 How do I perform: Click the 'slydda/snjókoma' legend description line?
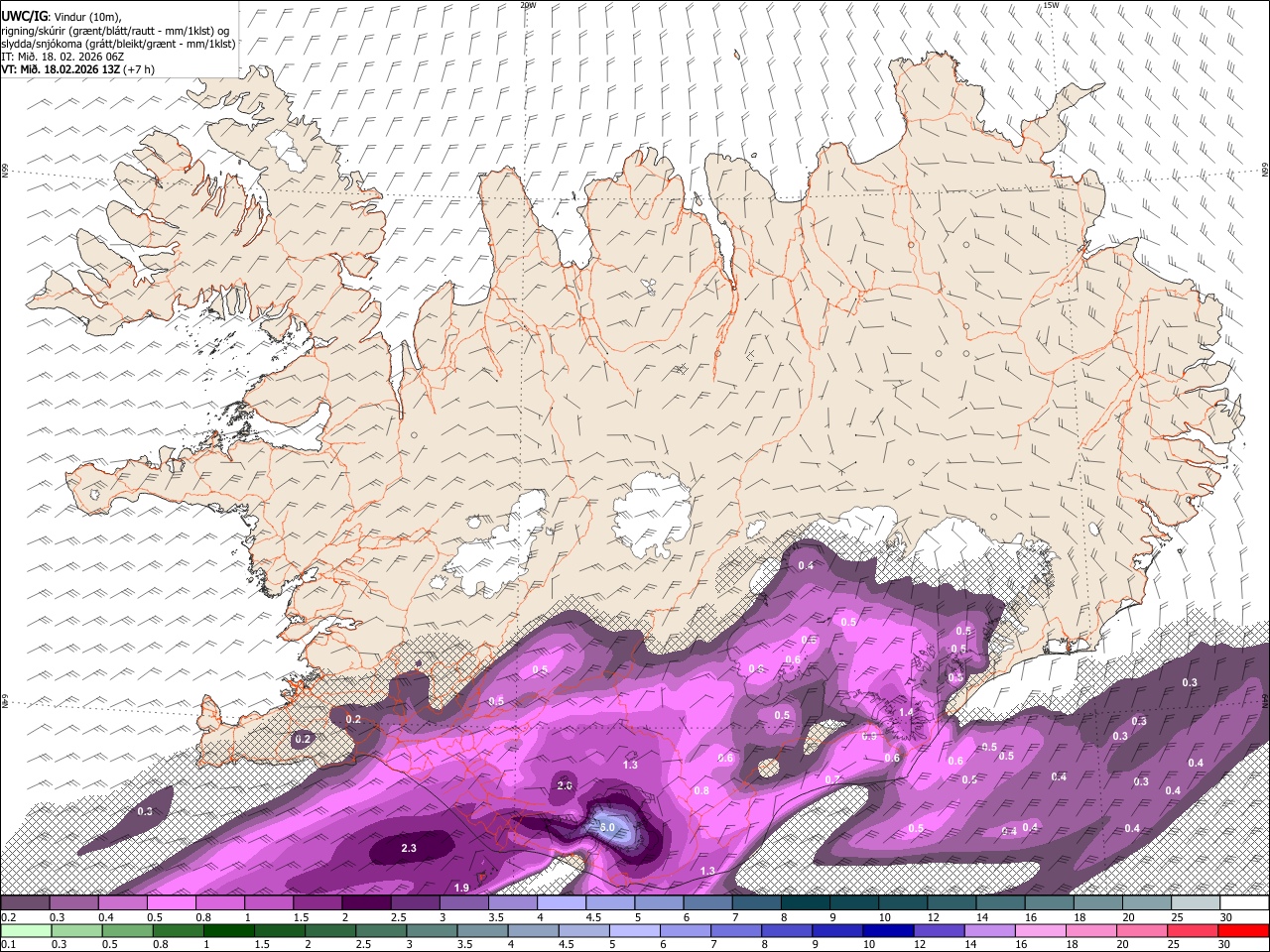pos(118,44)
